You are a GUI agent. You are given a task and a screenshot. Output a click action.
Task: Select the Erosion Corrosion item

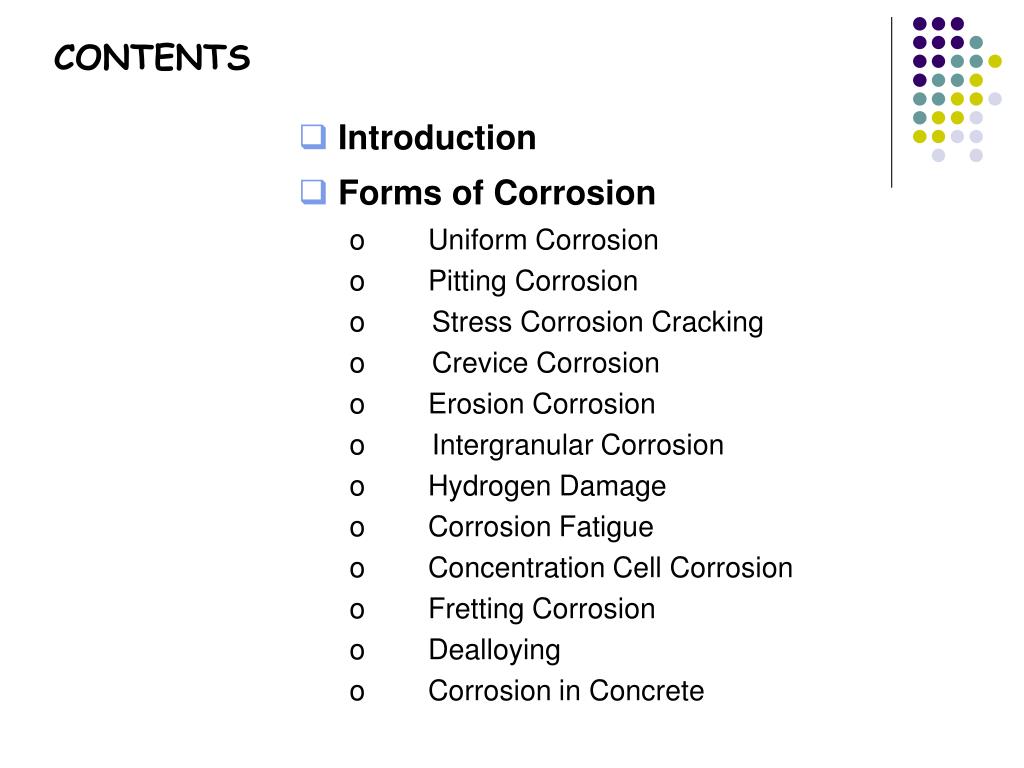coord(541,404)
